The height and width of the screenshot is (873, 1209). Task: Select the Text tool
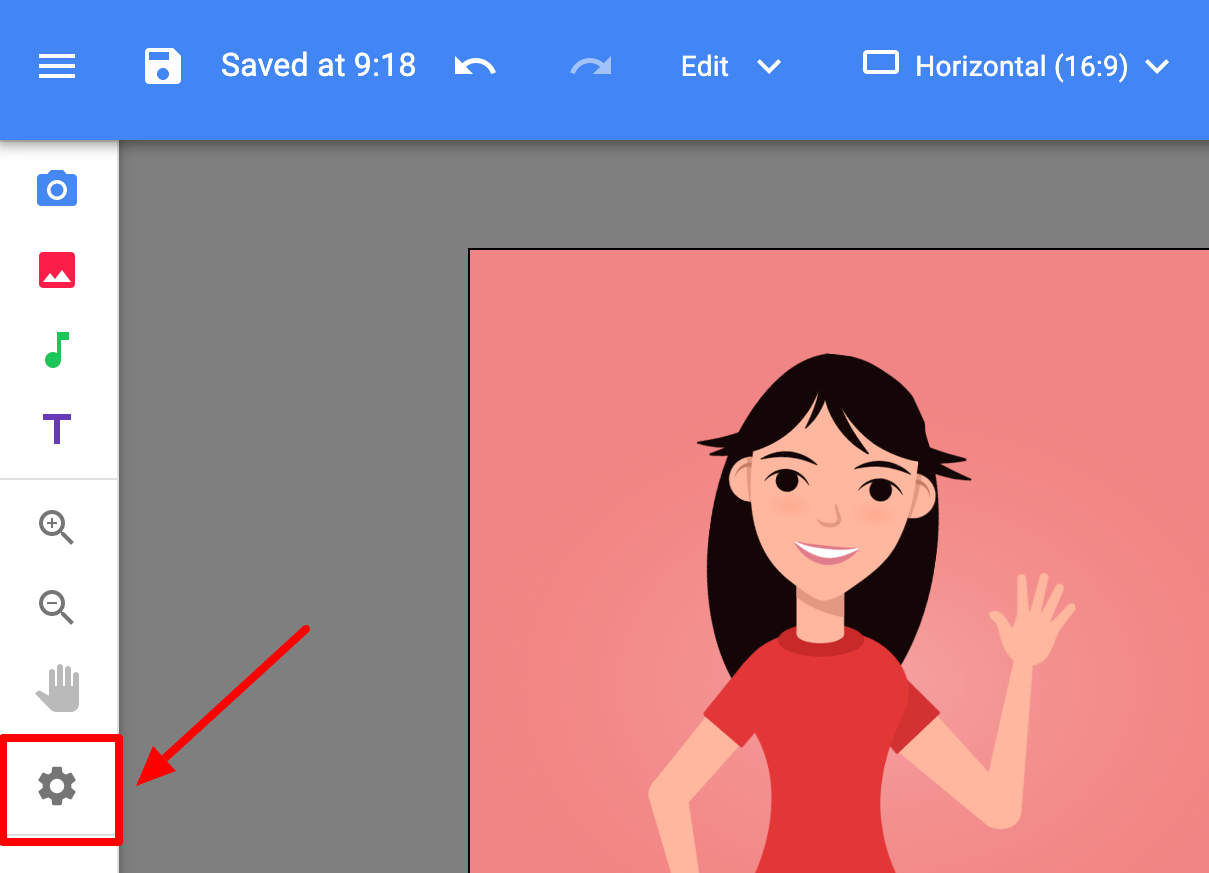pyautogui.click(x=57, y=430)
